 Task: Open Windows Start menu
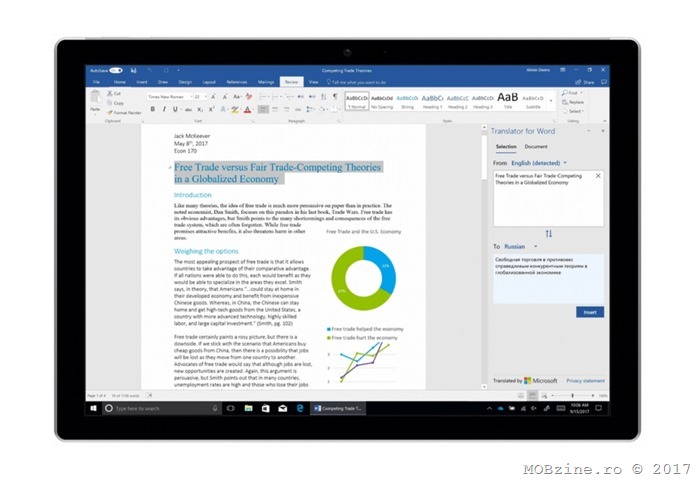(91, 408)
